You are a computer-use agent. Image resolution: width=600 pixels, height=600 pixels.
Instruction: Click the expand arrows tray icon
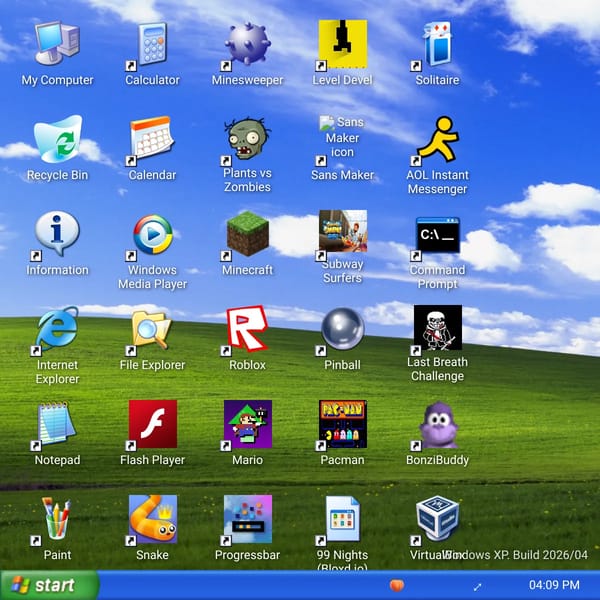click(477, 587)
